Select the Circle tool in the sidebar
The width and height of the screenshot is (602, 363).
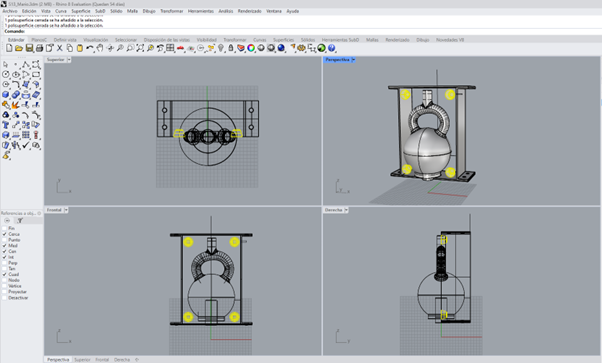(5, 75)
